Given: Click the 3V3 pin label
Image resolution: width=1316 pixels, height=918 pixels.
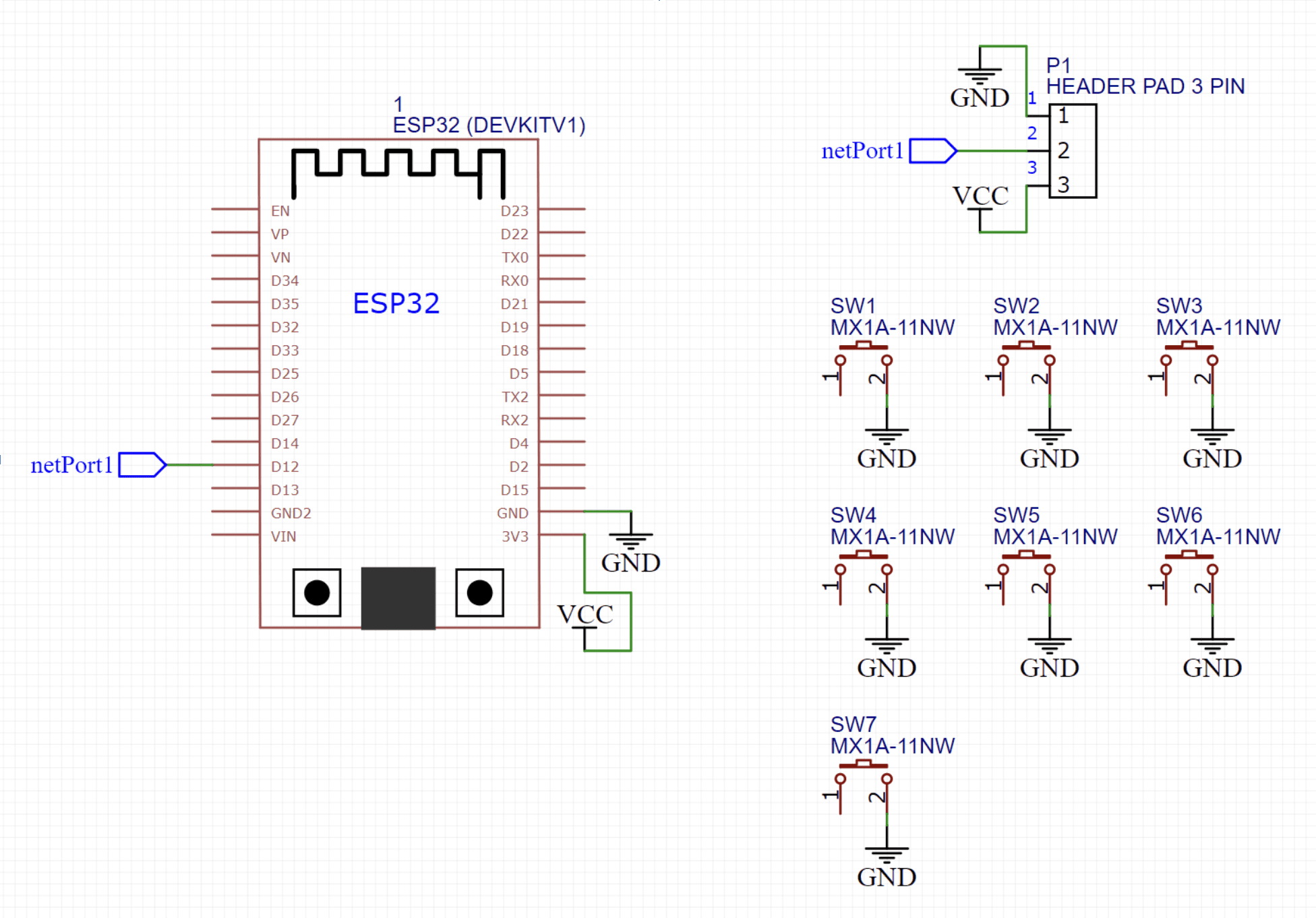Looking at the screenshot, I should (x=515, y=537).
